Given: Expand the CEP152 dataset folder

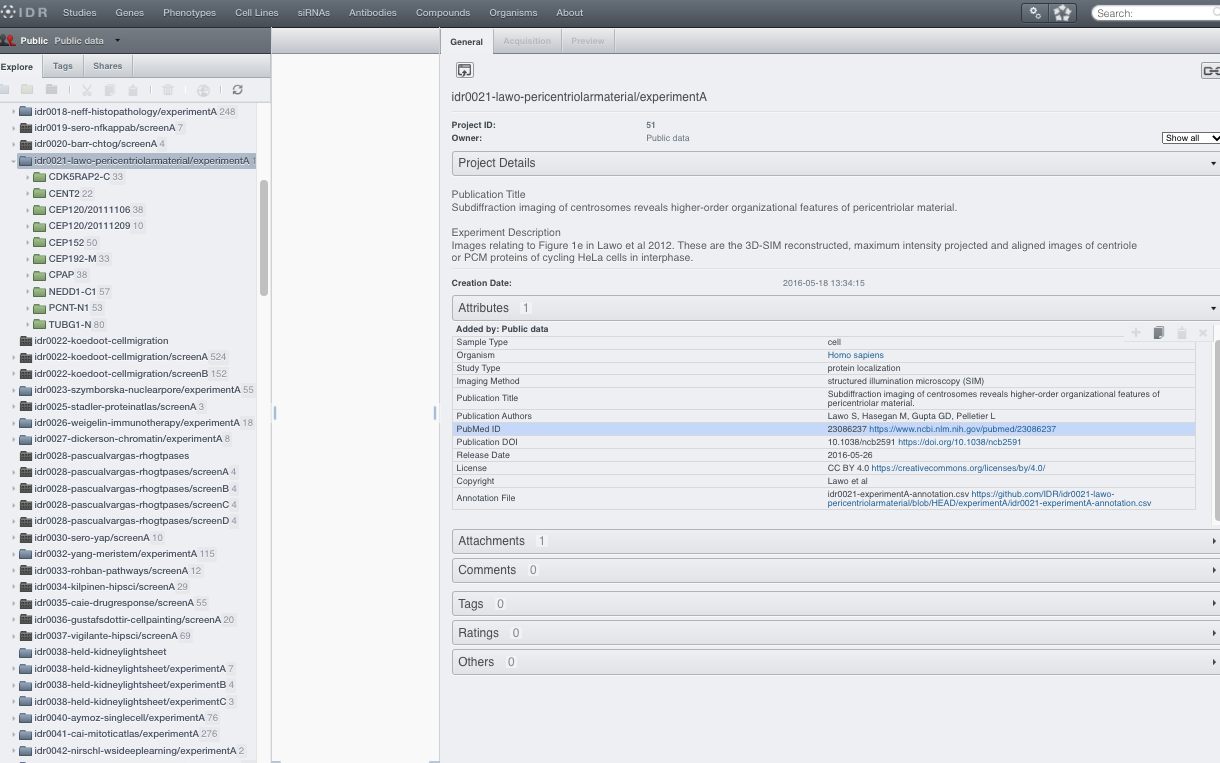Looking at the screenshot, I should click(28, 243).
